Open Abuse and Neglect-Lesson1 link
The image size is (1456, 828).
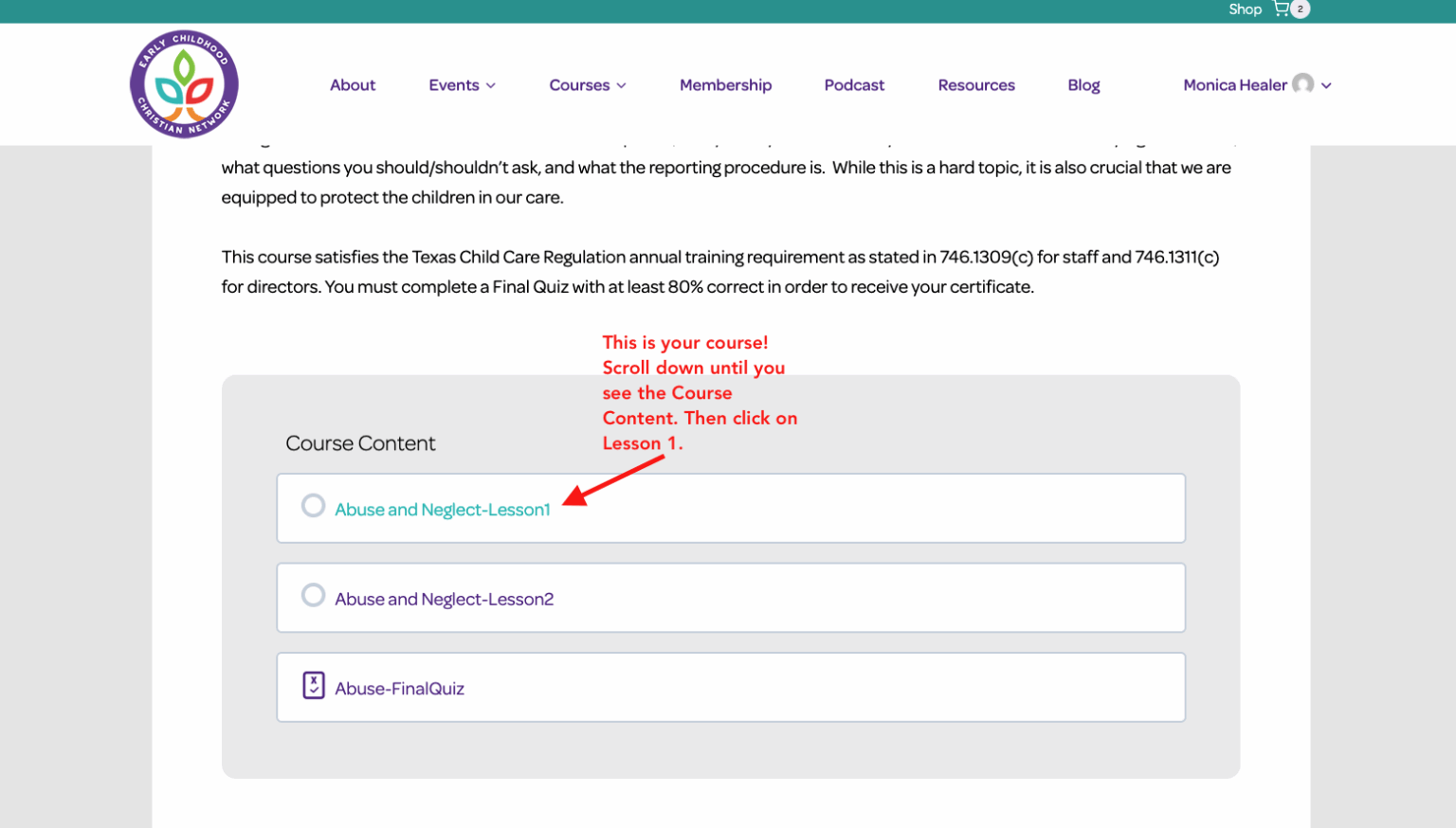click(x=443, y=510)
